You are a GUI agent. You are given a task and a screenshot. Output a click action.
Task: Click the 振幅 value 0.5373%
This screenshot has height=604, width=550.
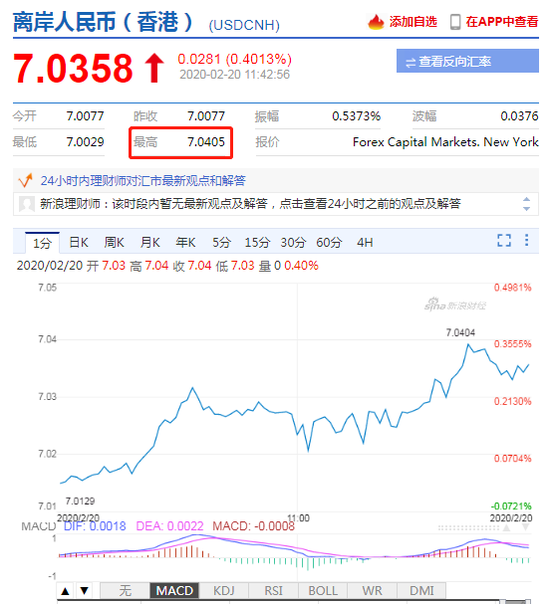356,116
